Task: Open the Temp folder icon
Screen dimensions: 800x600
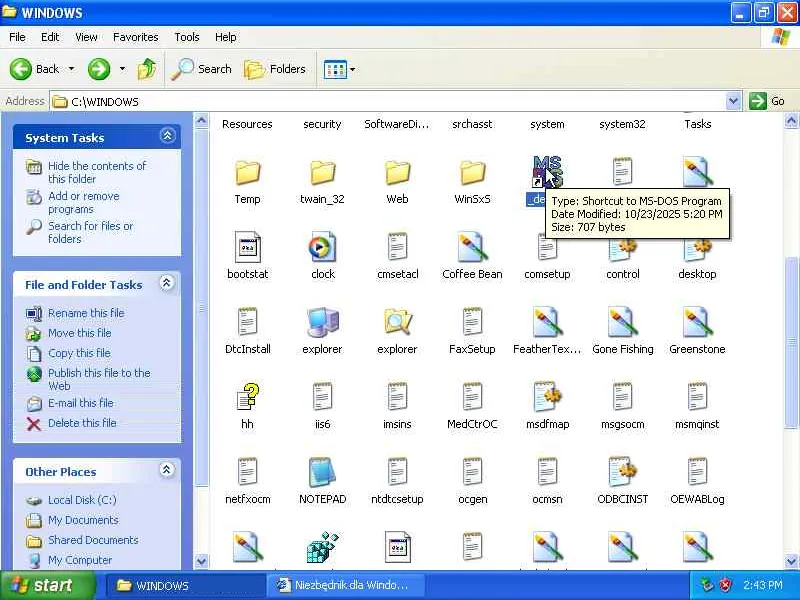Action: [x=247, y=173]
